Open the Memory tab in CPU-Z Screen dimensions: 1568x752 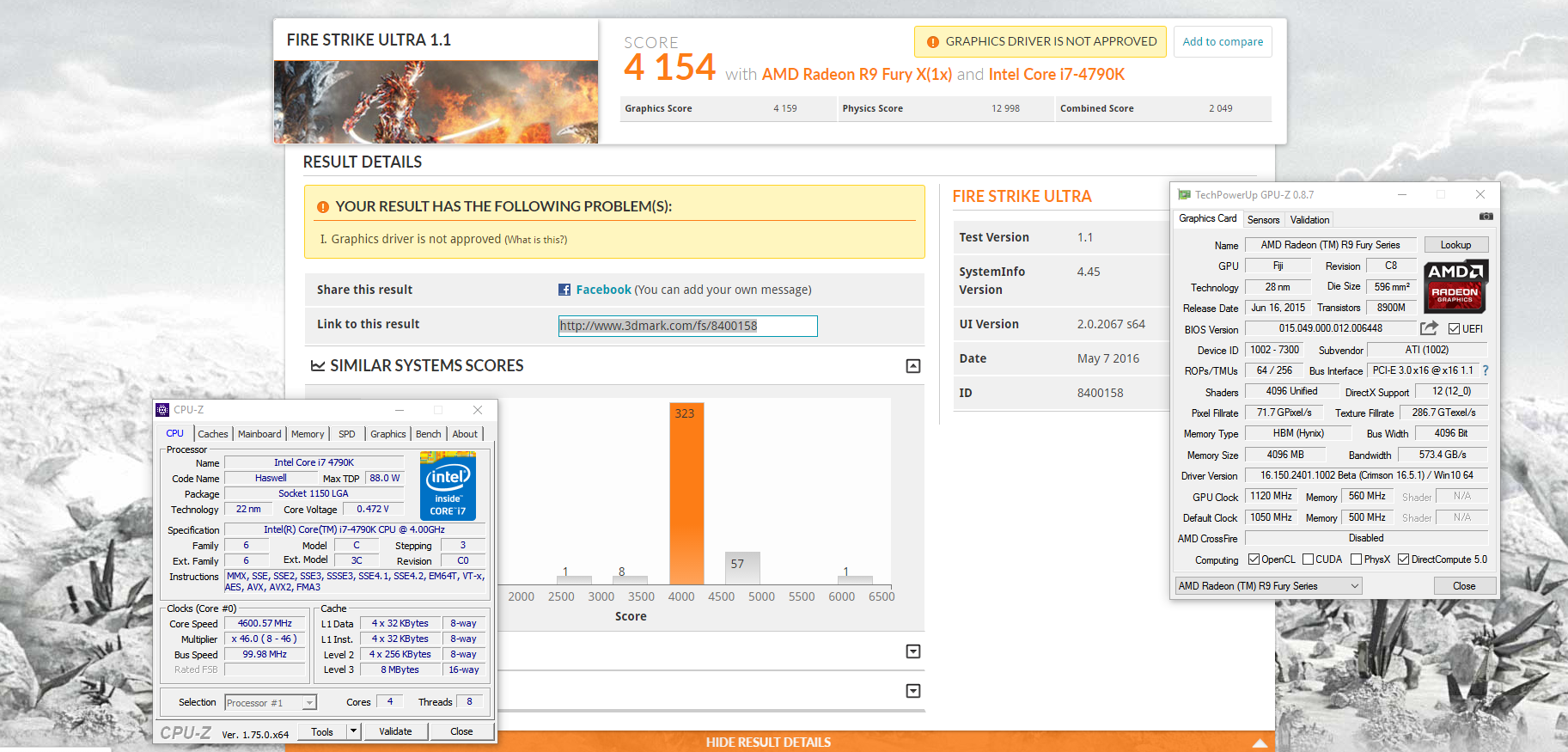tap(308, 434)
